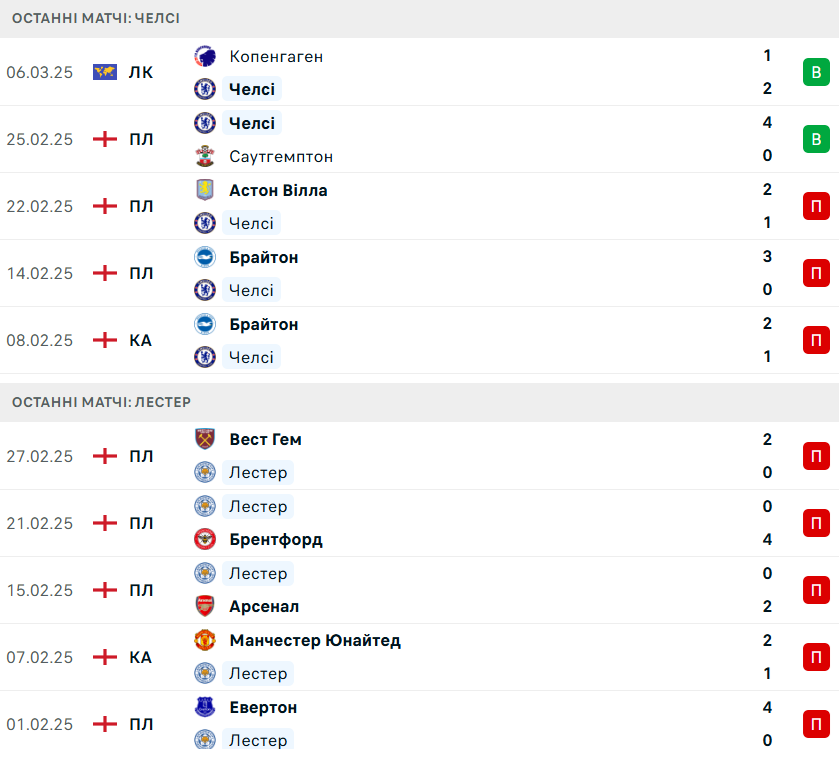
Task: Click the red П badge for the Aston Villa match
Action: coord(816,206)
